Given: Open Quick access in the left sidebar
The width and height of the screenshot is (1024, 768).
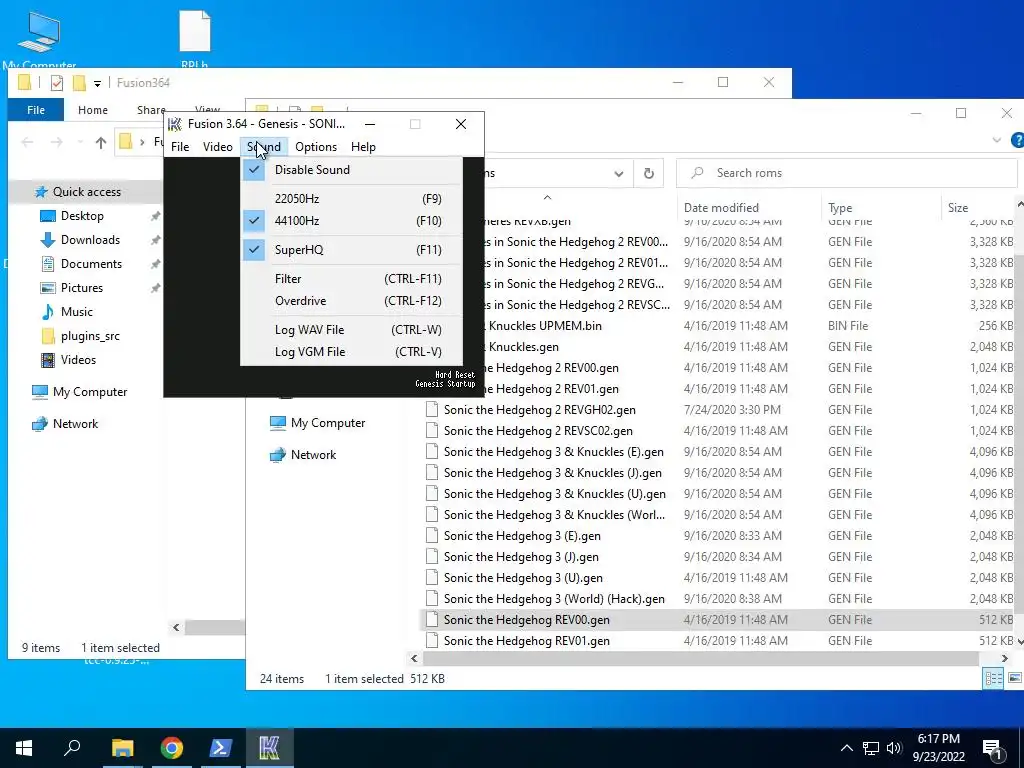Looking at the screenshot, I should pyautogui.click(x=86, y=192).
